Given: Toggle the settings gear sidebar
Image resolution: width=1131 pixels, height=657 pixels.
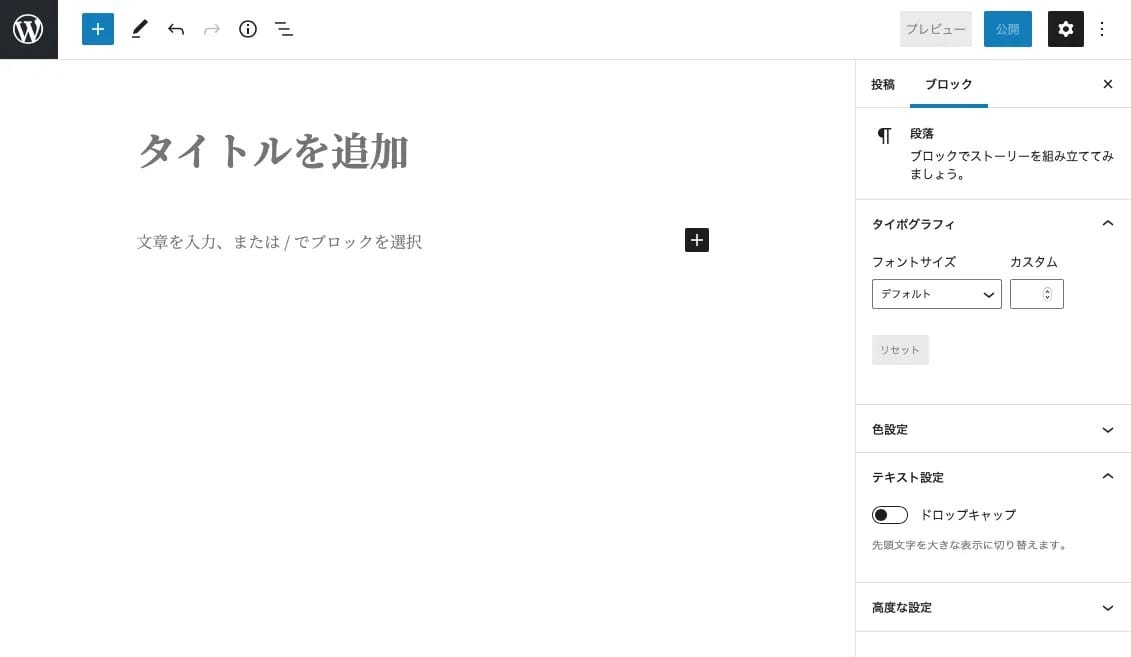Looking at the screenshot, I should 1065,30.
